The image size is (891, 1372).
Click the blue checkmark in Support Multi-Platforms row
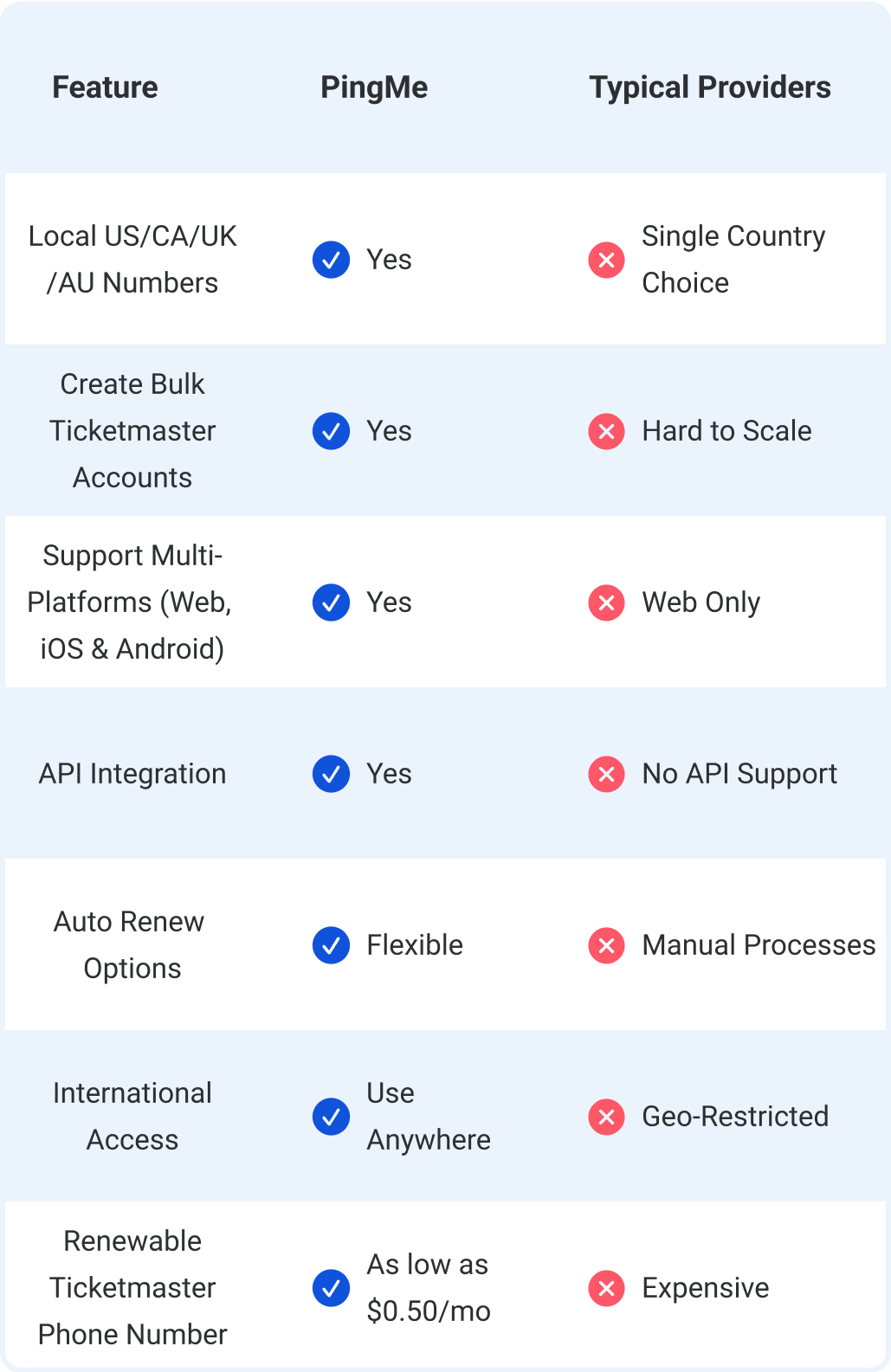[331, 602]
